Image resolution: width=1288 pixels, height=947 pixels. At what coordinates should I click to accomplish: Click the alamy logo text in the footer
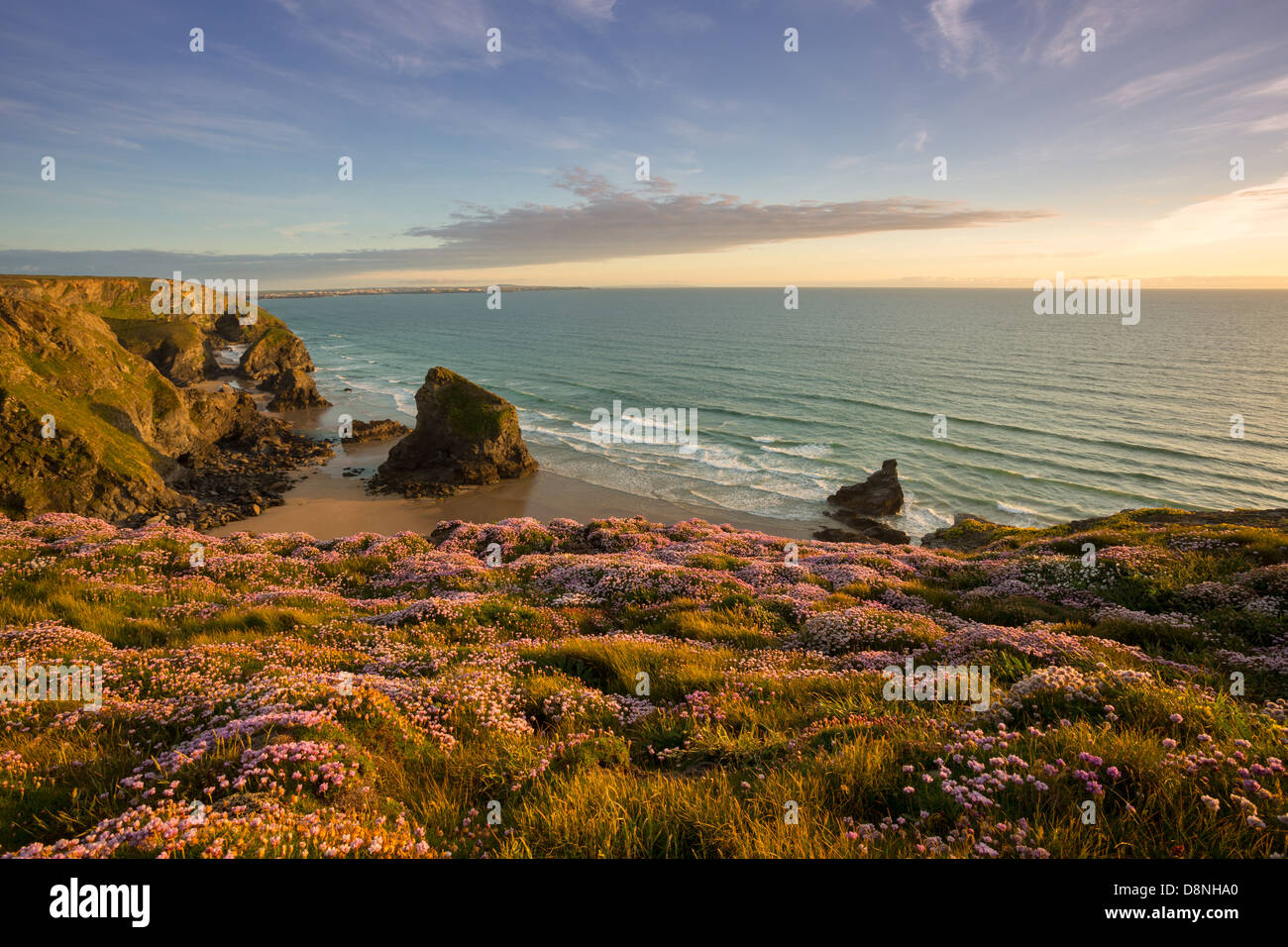click(x=100, y=902)
